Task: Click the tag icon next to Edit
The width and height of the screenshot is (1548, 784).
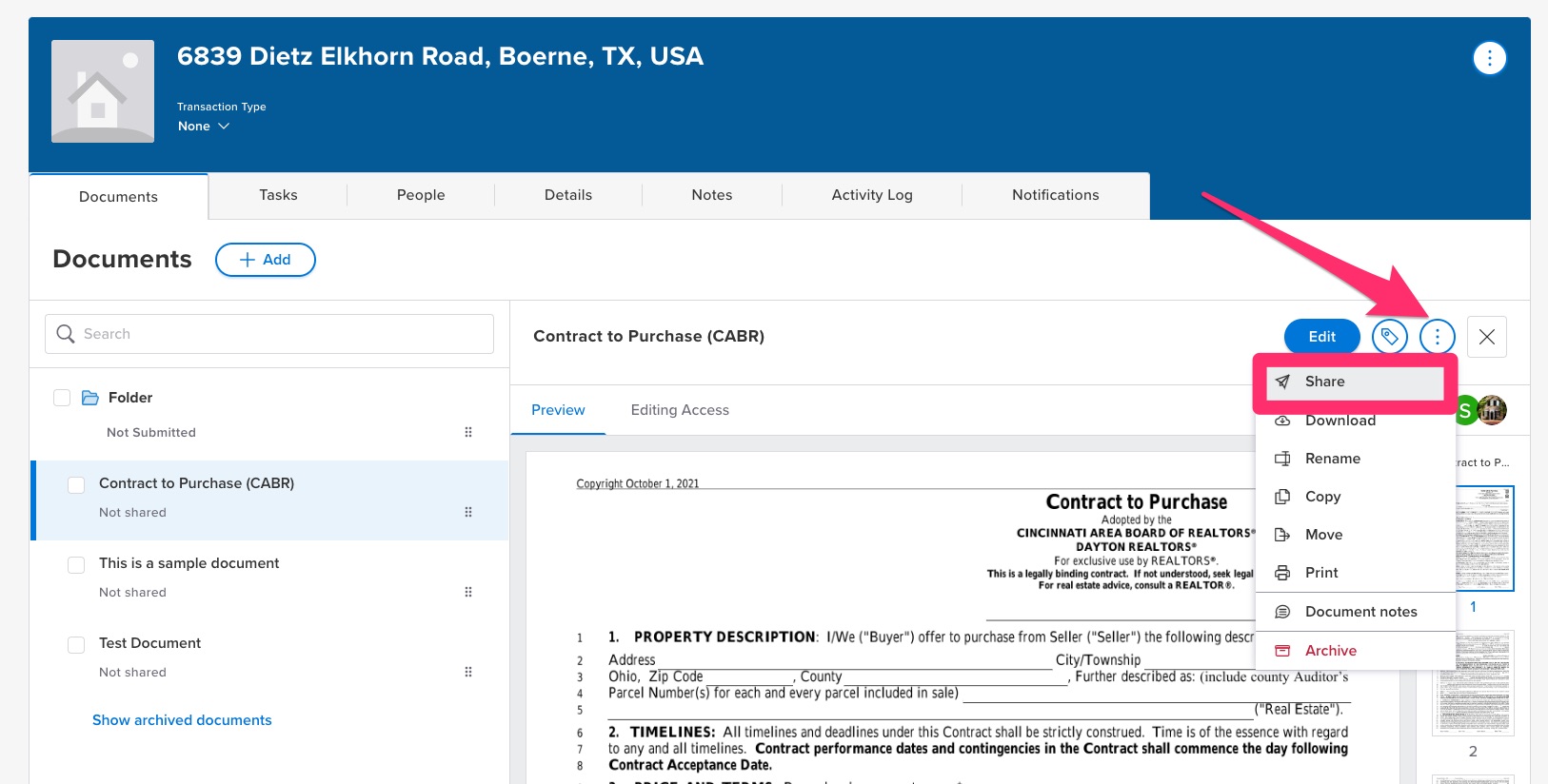Action: [x=1389, y=336]
